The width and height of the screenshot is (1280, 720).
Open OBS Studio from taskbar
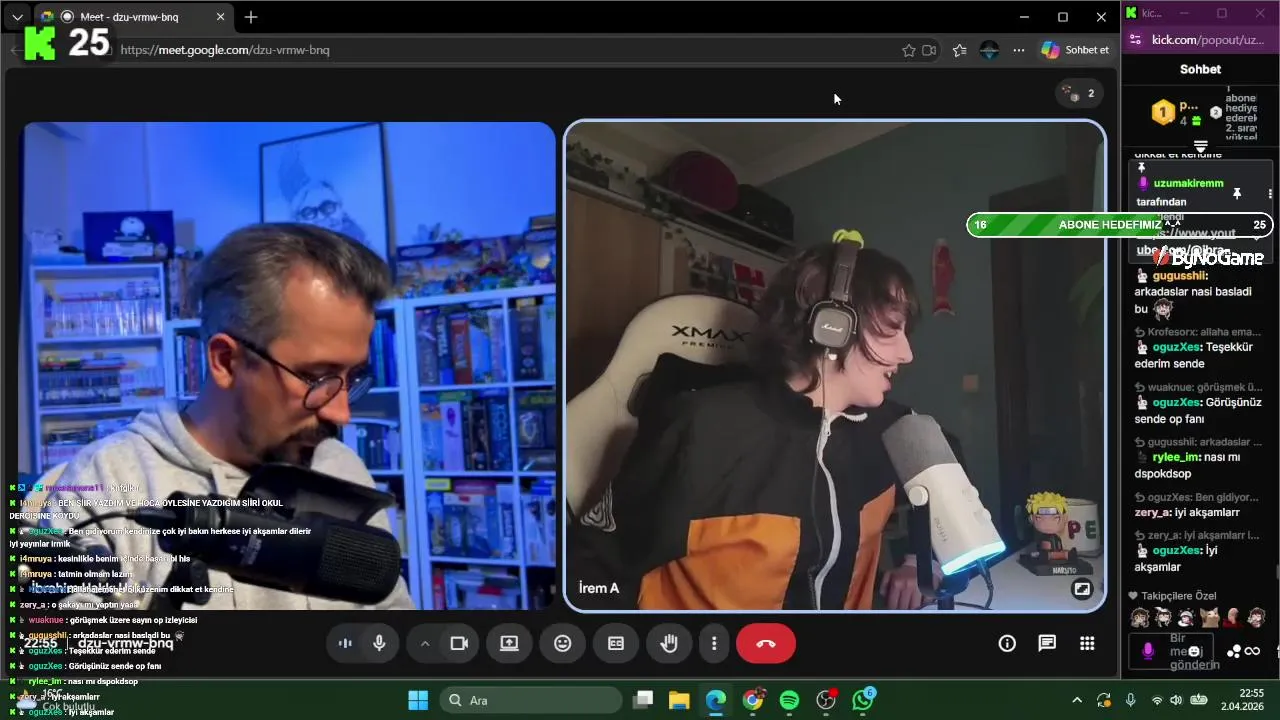pos(826,700)
